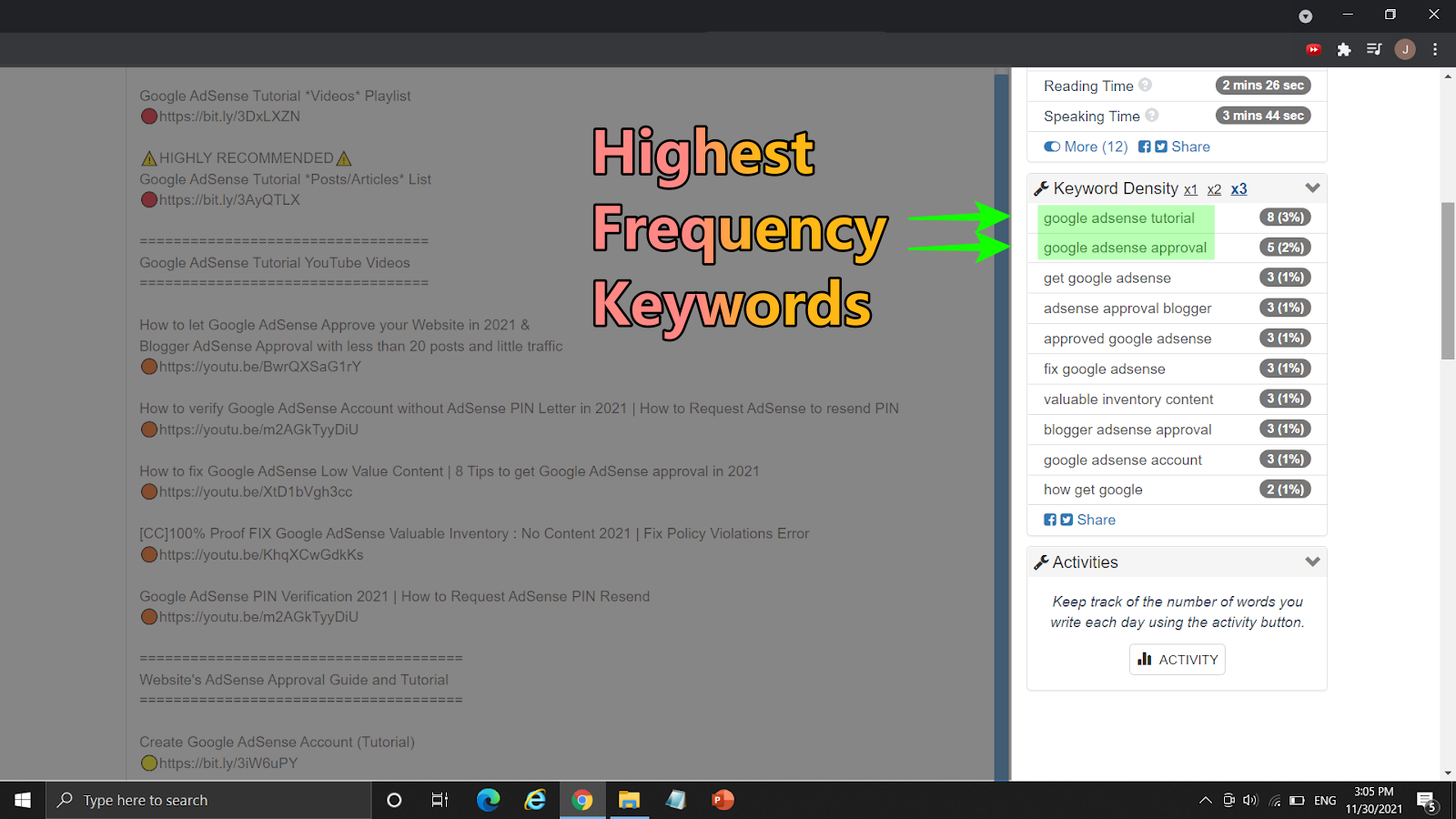
Task: Click the https://bit.ly/3iW6uPY link
Action: (228, 763)
